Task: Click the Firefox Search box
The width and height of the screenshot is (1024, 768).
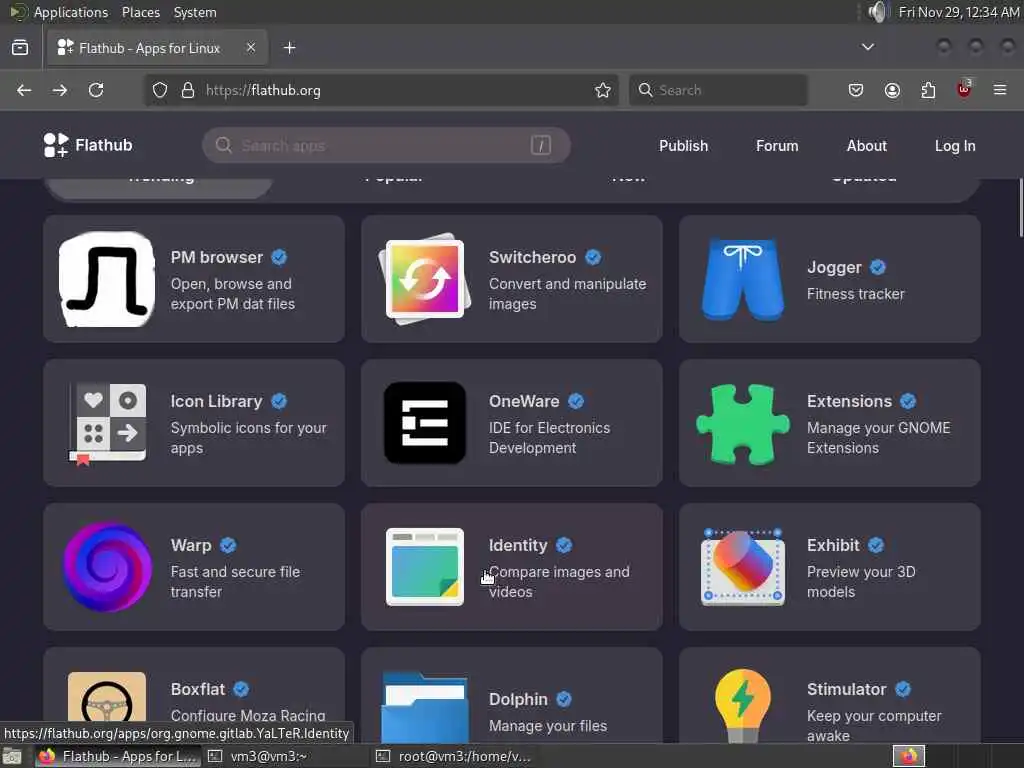Action: 718,90
